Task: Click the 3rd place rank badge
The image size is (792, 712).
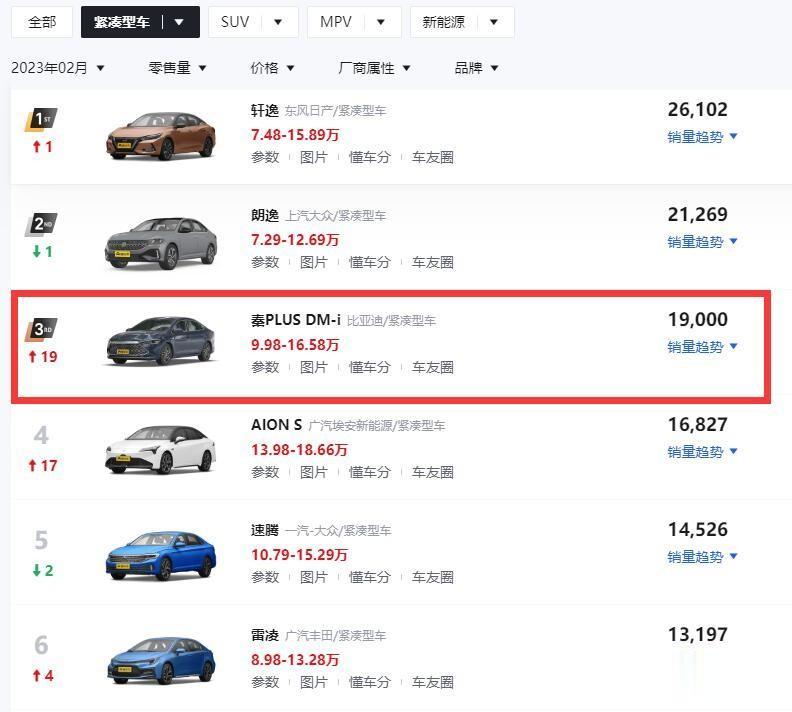Action: [41, 330]
